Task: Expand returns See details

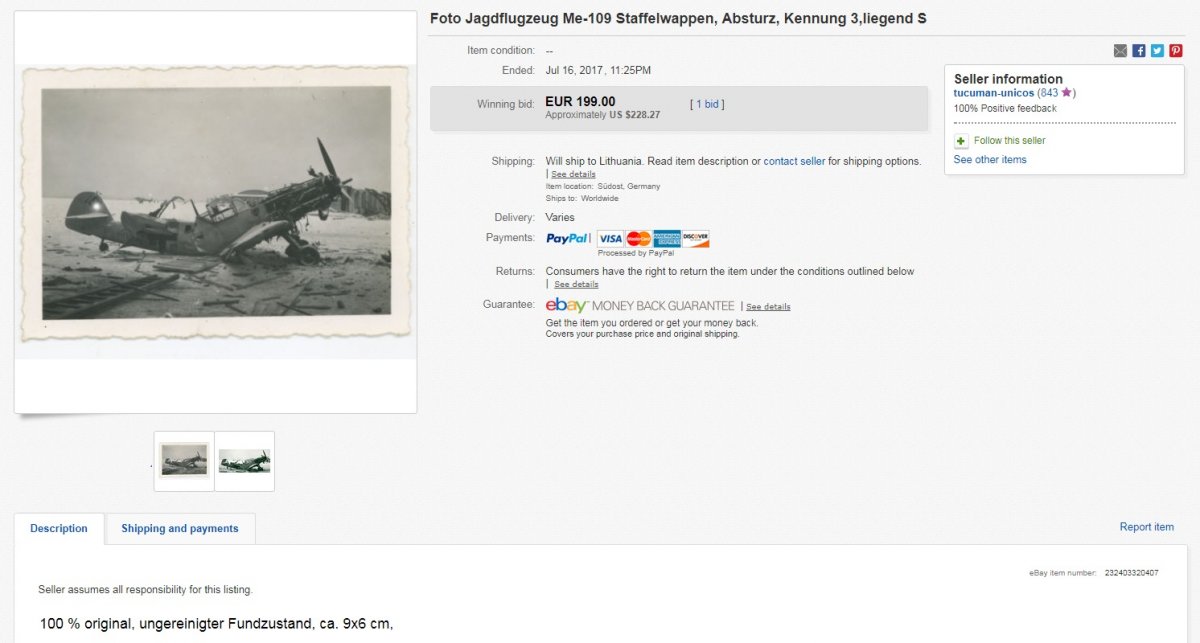Action: point(576,284)
